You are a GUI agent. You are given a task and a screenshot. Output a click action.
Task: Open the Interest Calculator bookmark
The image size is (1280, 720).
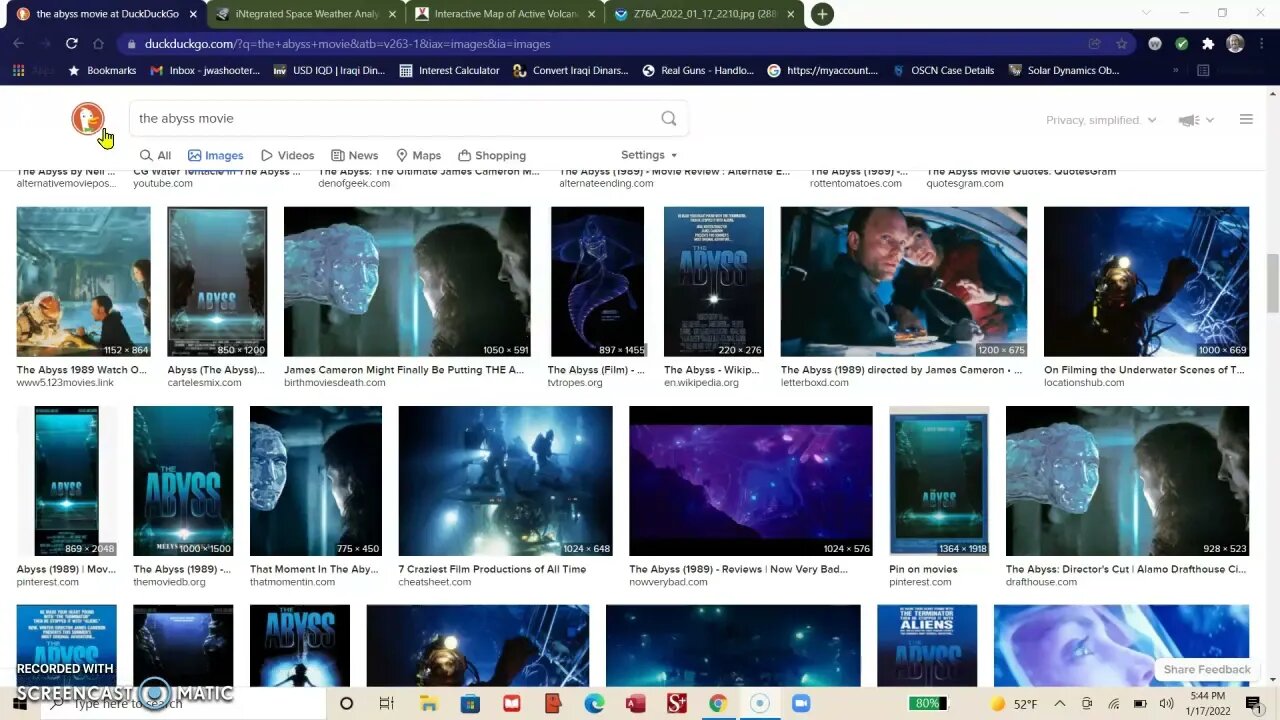pos(449,71)
